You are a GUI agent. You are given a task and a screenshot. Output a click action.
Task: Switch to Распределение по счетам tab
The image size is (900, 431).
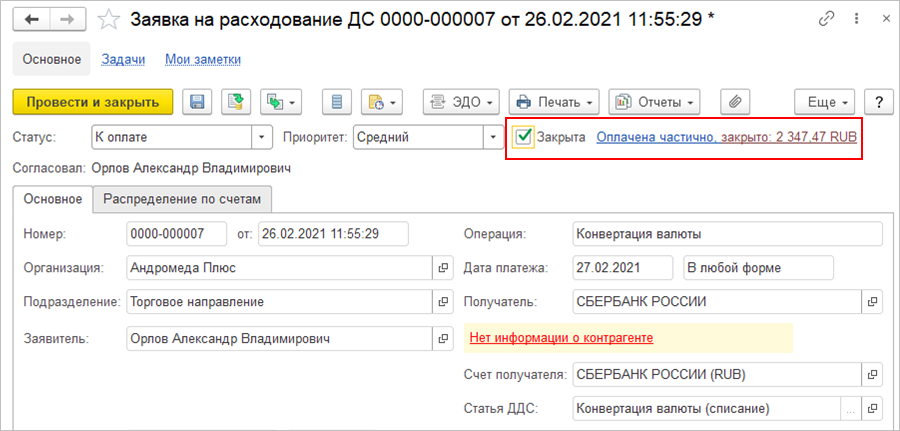point(182,199)
